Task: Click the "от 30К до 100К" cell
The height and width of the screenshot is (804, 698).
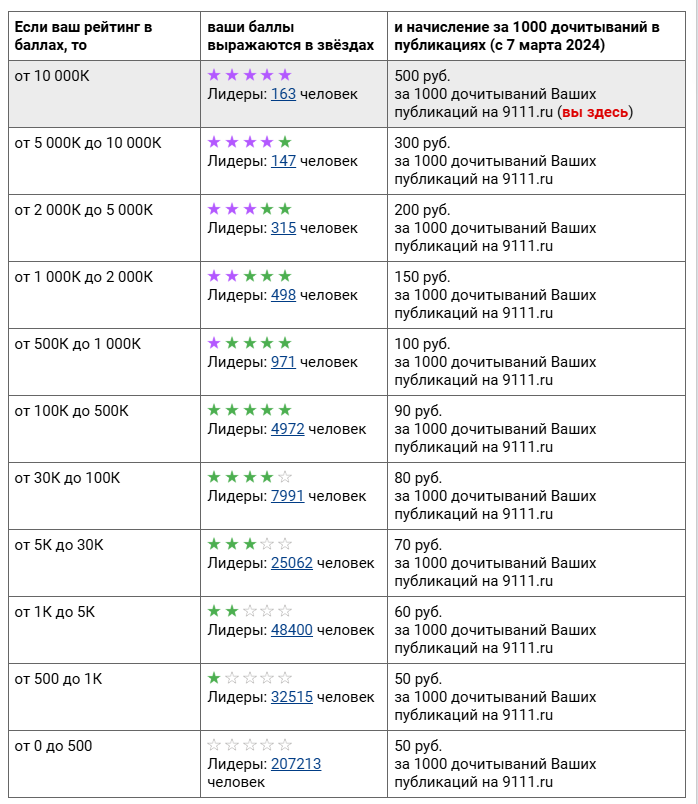Action: pos(104,496)
